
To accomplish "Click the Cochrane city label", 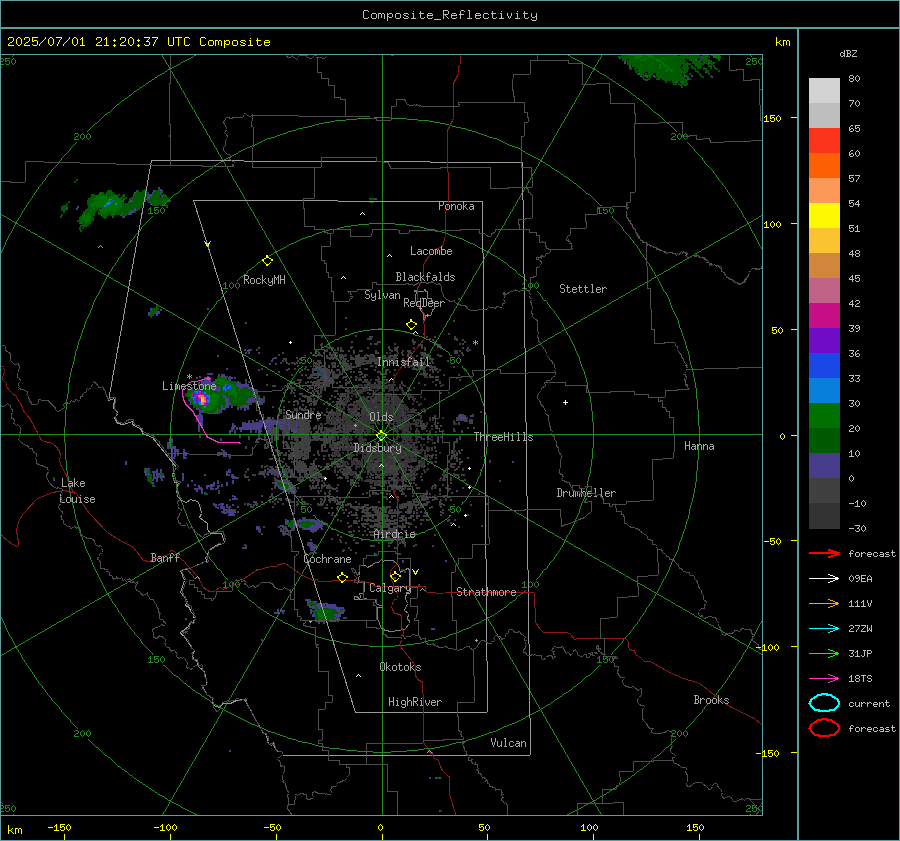I will 327,559.
